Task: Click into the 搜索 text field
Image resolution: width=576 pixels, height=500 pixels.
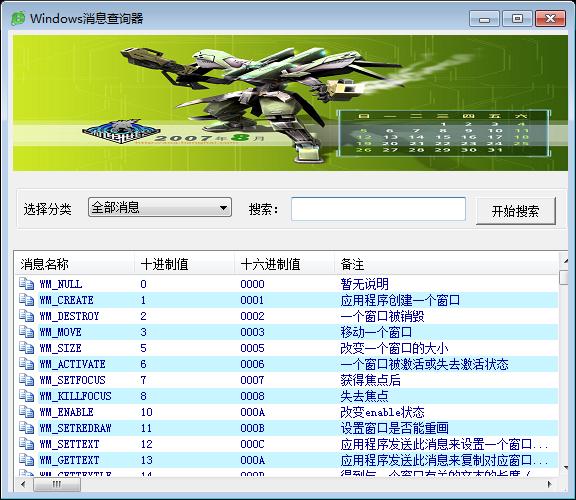Action: 378,209
